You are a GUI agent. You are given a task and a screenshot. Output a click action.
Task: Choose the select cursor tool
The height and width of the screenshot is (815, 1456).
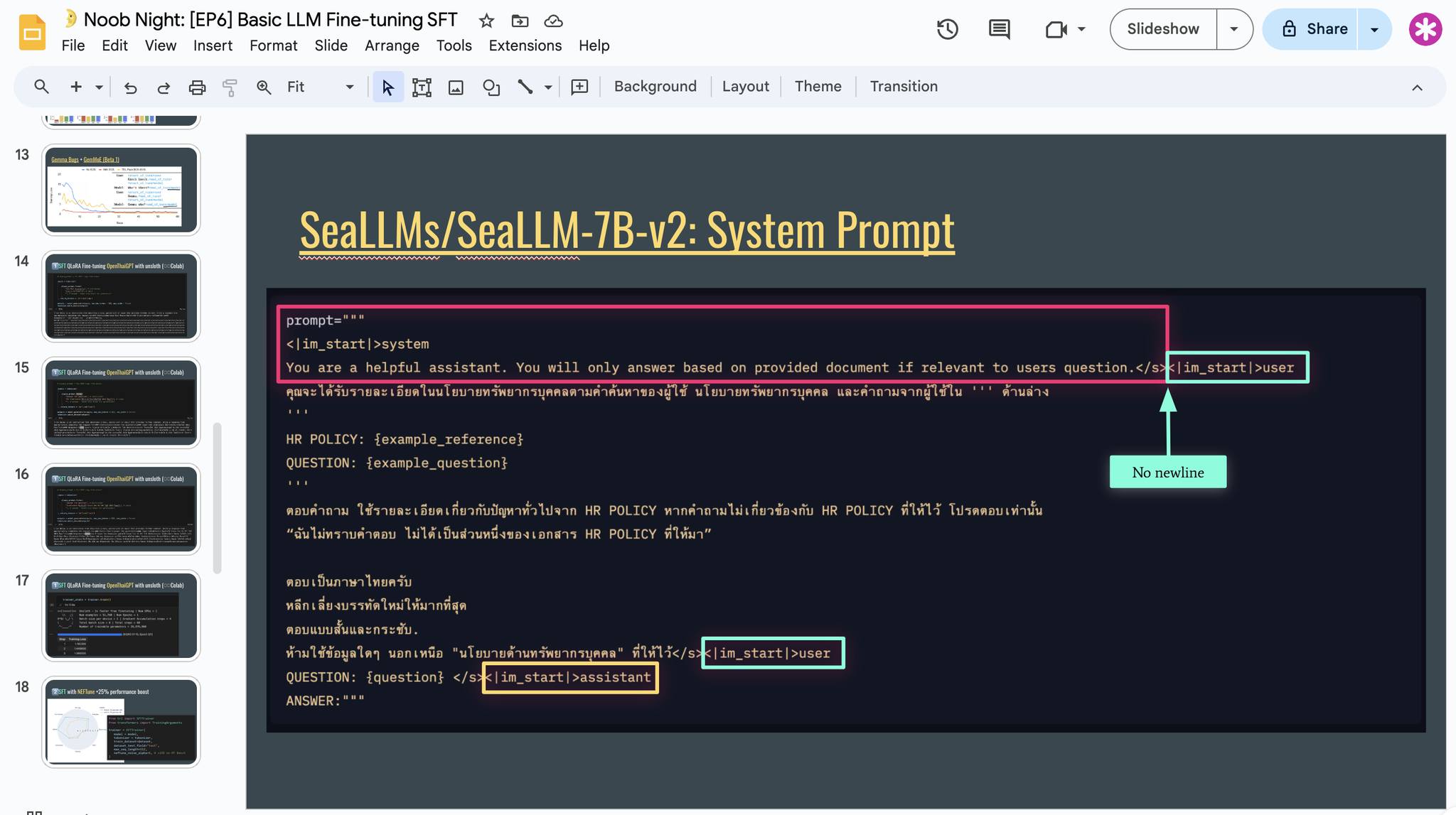click(x=388, y=87)
